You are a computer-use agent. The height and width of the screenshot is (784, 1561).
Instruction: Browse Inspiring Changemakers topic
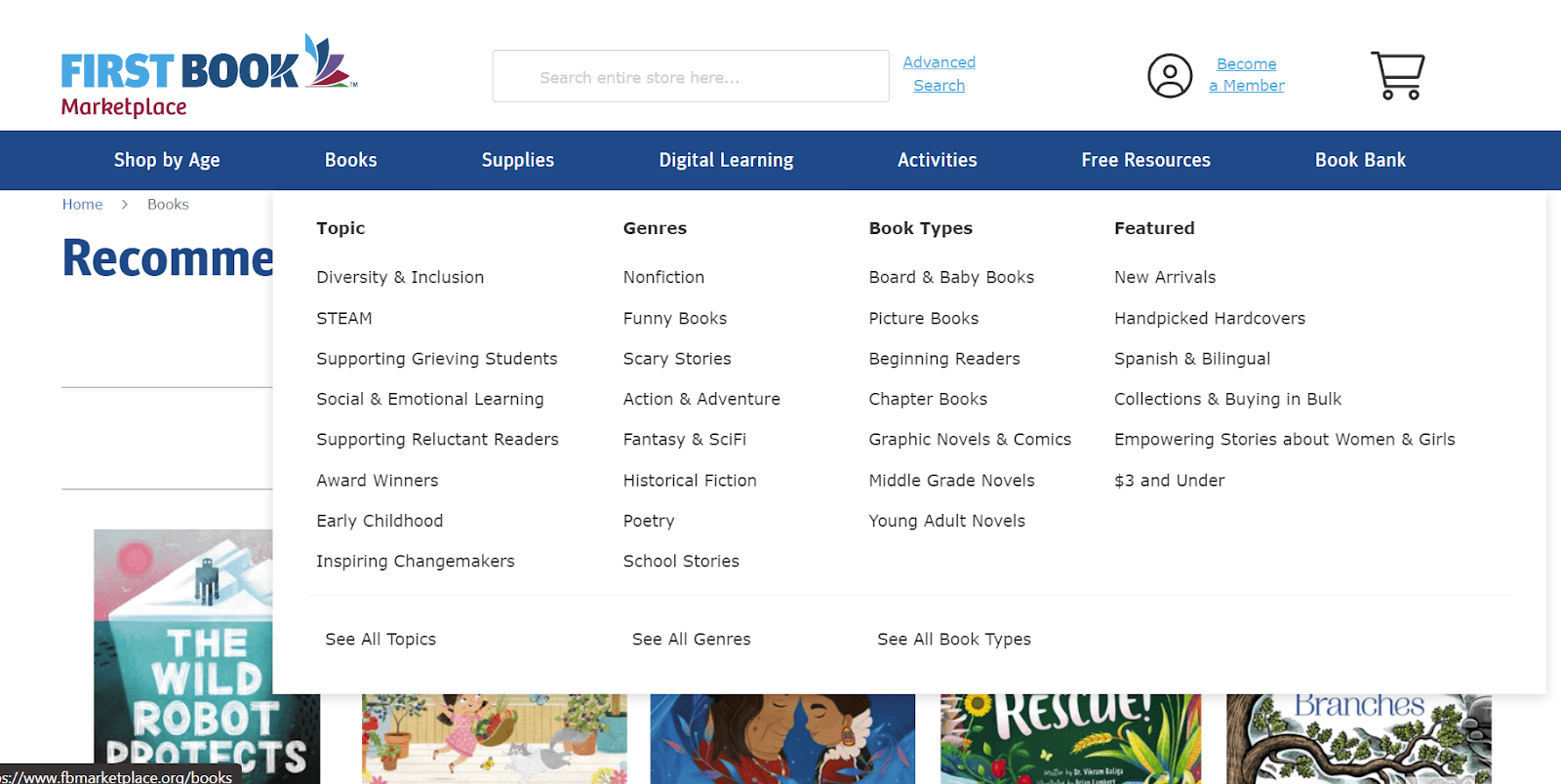click(x=416, y=562)
